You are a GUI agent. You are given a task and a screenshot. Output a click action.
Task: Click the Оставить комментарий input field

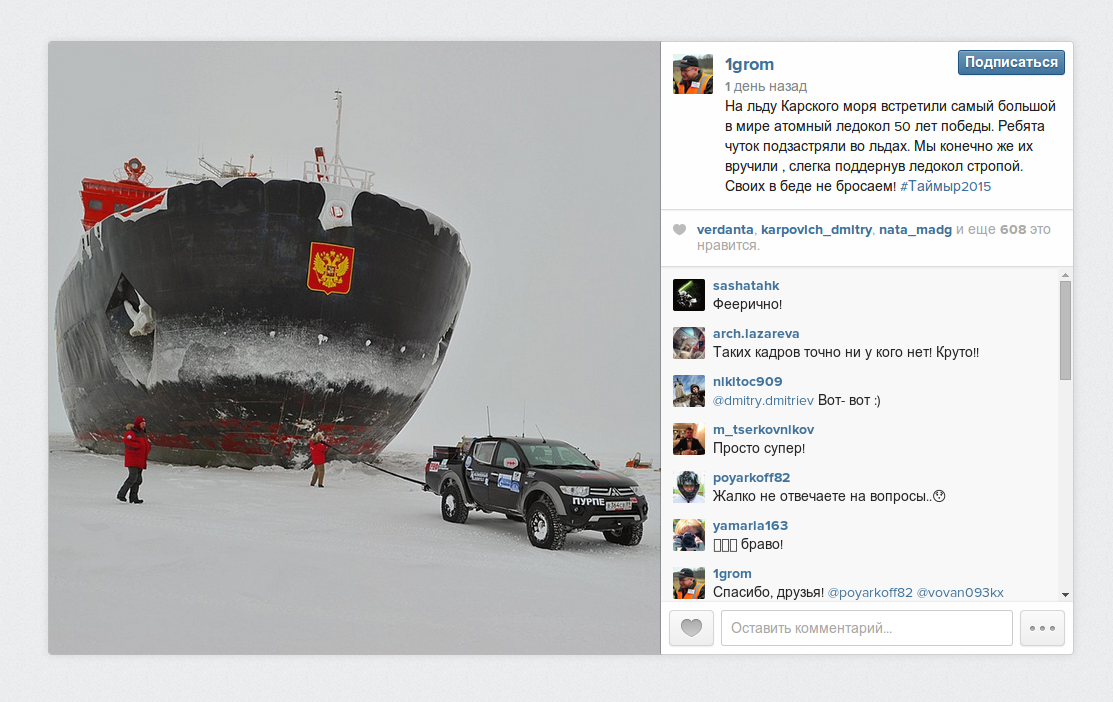(867, 628)
